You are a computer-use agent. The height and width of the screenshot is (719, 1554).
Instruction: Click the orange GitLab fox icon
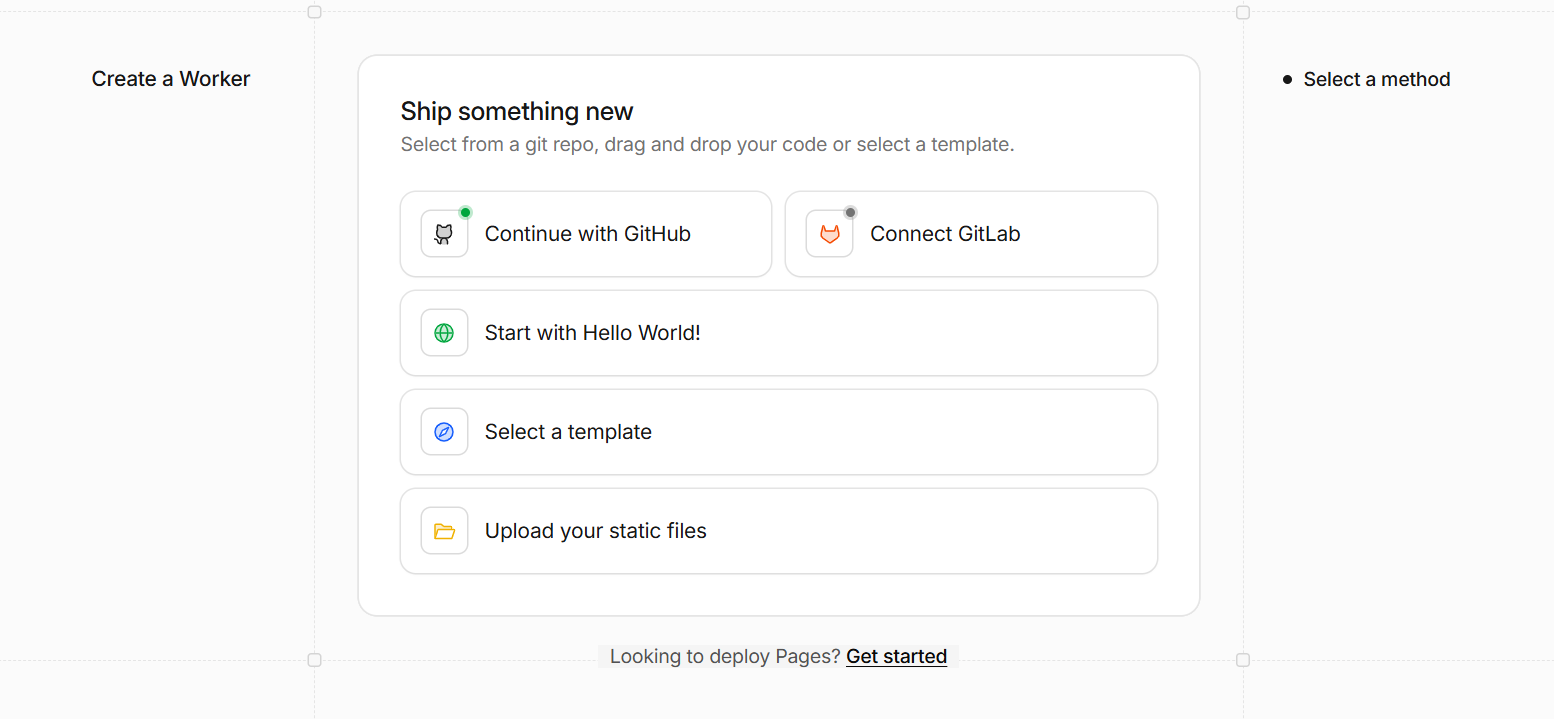click(x=830, y=234)
